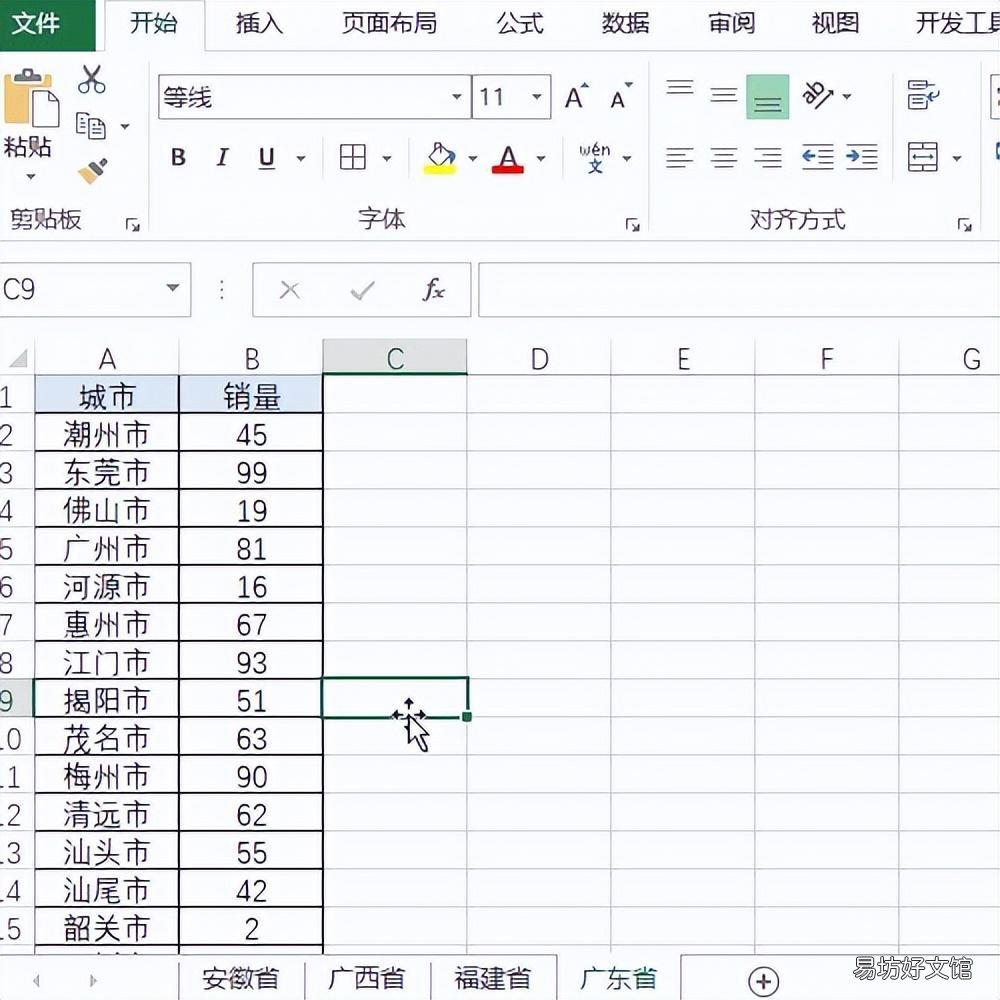
Task: Apply red font color
Action: point(508,158)
